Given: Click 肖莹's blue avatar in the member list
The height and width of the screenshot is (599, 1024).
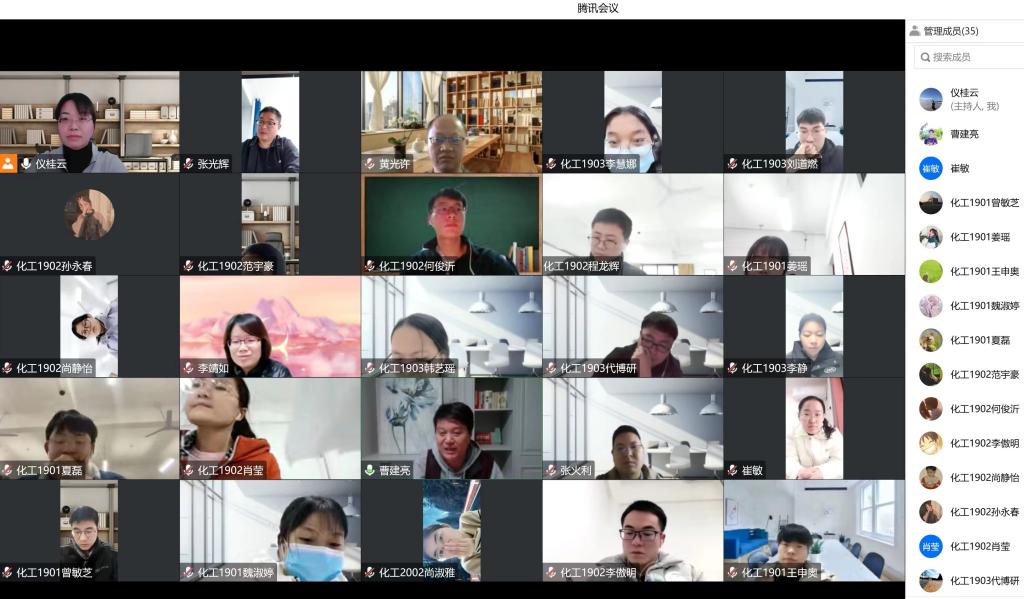Looking at the screenshot, I should (x=931, y=546).
